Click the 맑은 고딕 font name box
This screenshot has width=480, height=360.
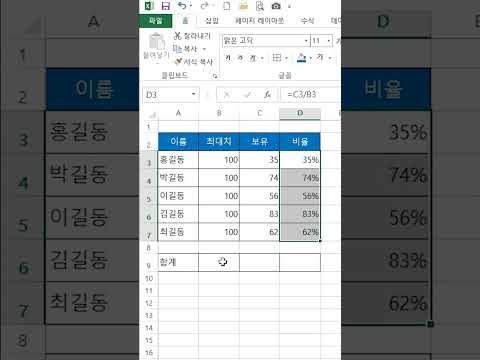(263, 41)
